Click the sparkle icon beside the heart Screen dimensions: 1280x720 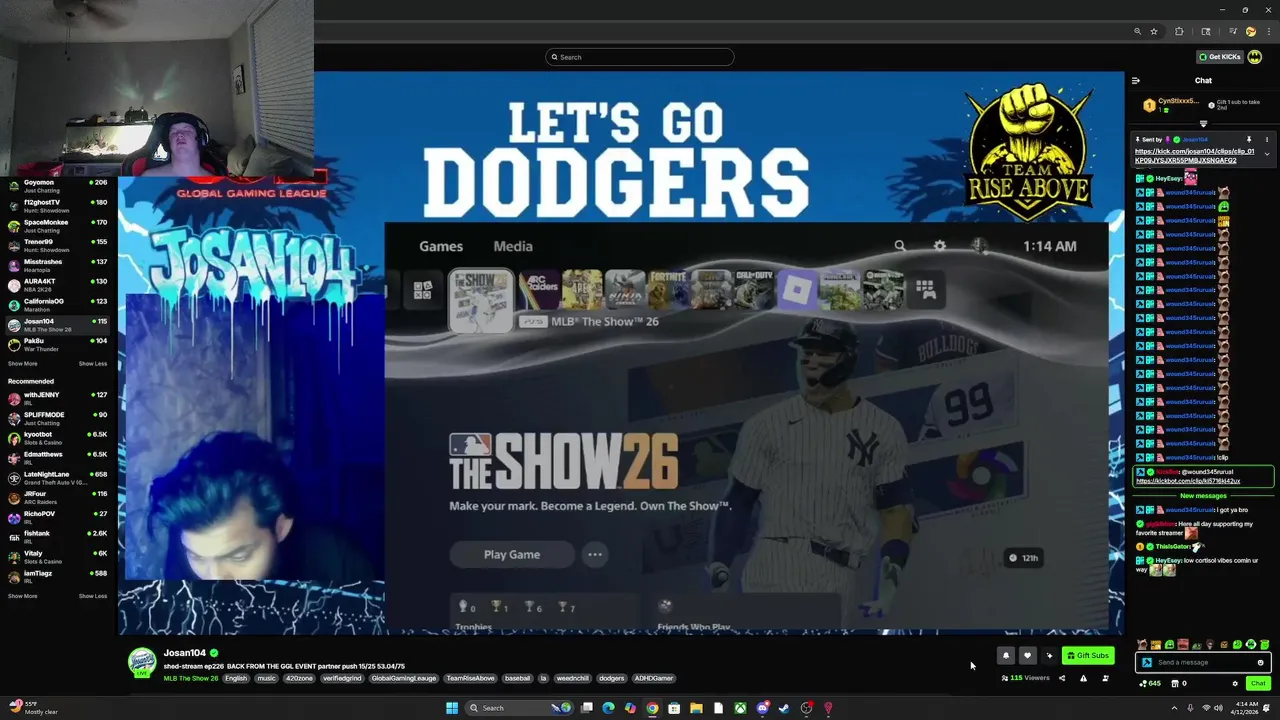[1049, 656]
